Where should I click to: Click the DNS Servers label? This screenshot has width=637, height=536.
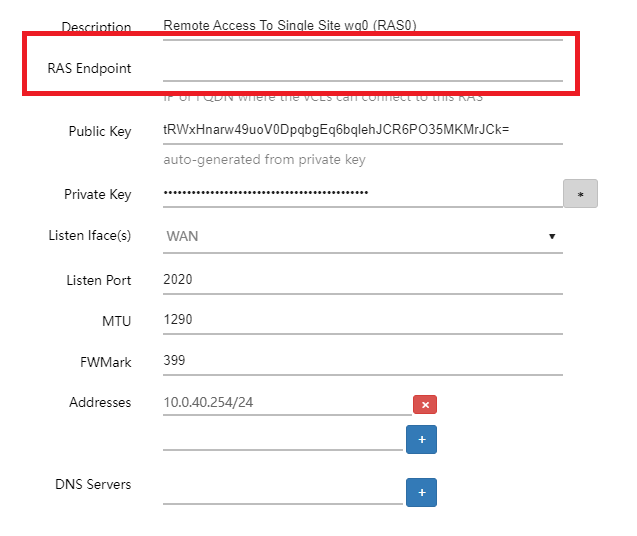pos(93,484)
